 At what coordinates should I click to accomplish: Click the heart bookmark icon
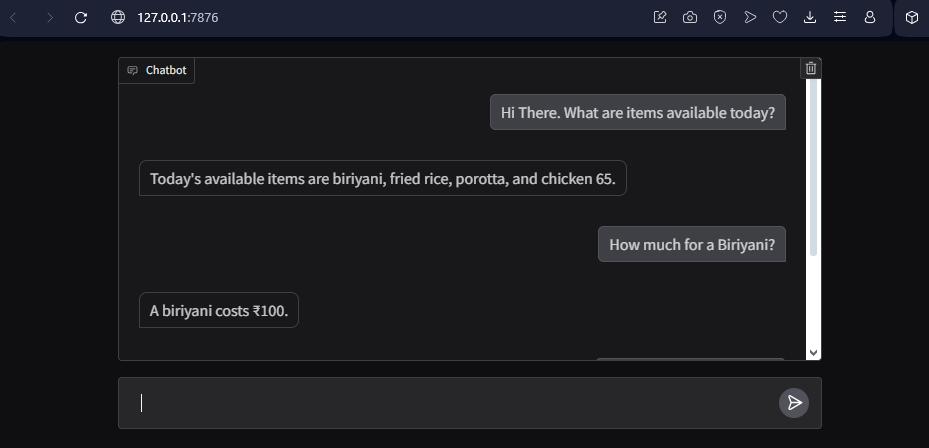(x=780, y=18)
